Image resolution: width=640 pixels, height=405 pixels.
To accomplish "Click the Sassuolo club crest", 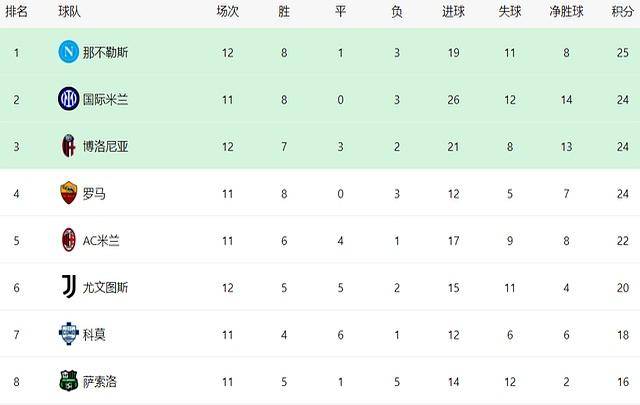I will coord(68,381).
